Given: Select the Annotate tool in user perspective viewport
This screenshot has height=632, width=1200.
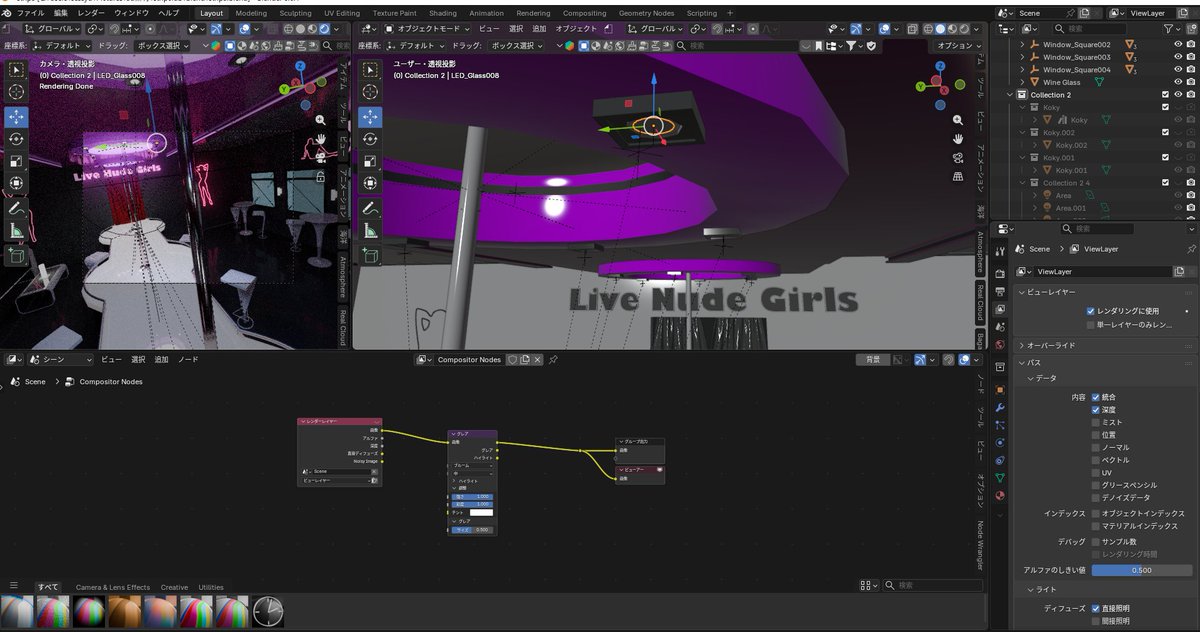Looking at the screenshot, I should [x=370, y=209].
